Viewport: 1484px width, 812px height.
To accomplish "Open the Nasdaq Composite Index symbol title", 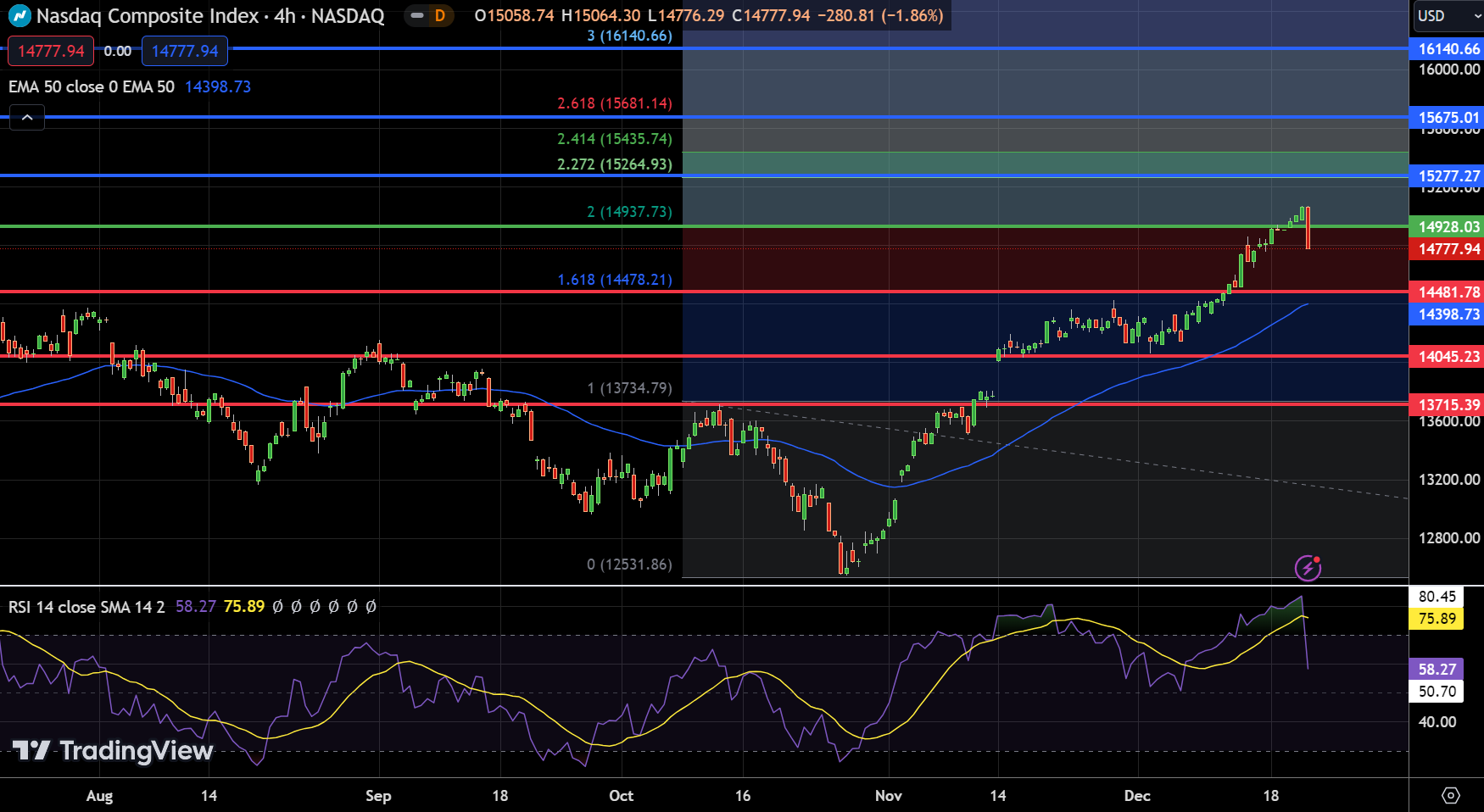I will [210, 15].
